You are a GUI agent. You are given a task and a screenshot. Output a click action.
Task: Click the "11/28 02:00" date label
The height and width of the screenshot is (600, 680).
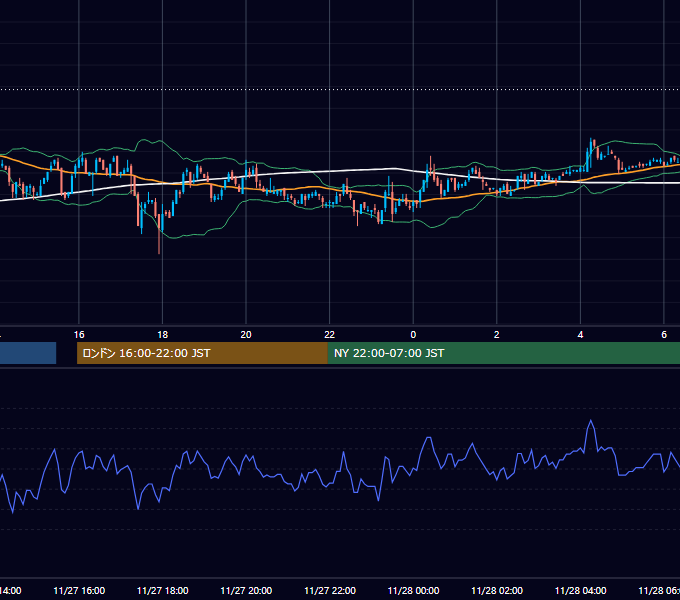[x=497, y=590]
